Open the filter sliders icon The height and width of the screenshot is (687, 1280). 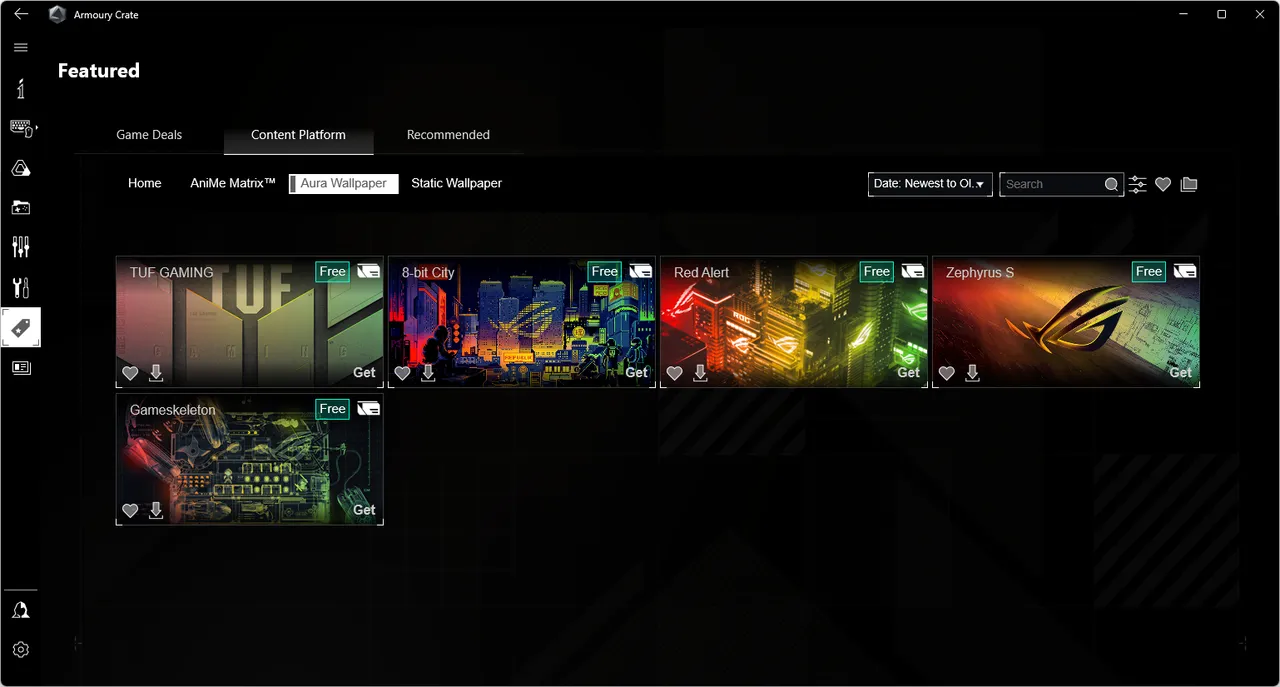pos(1138,184)
